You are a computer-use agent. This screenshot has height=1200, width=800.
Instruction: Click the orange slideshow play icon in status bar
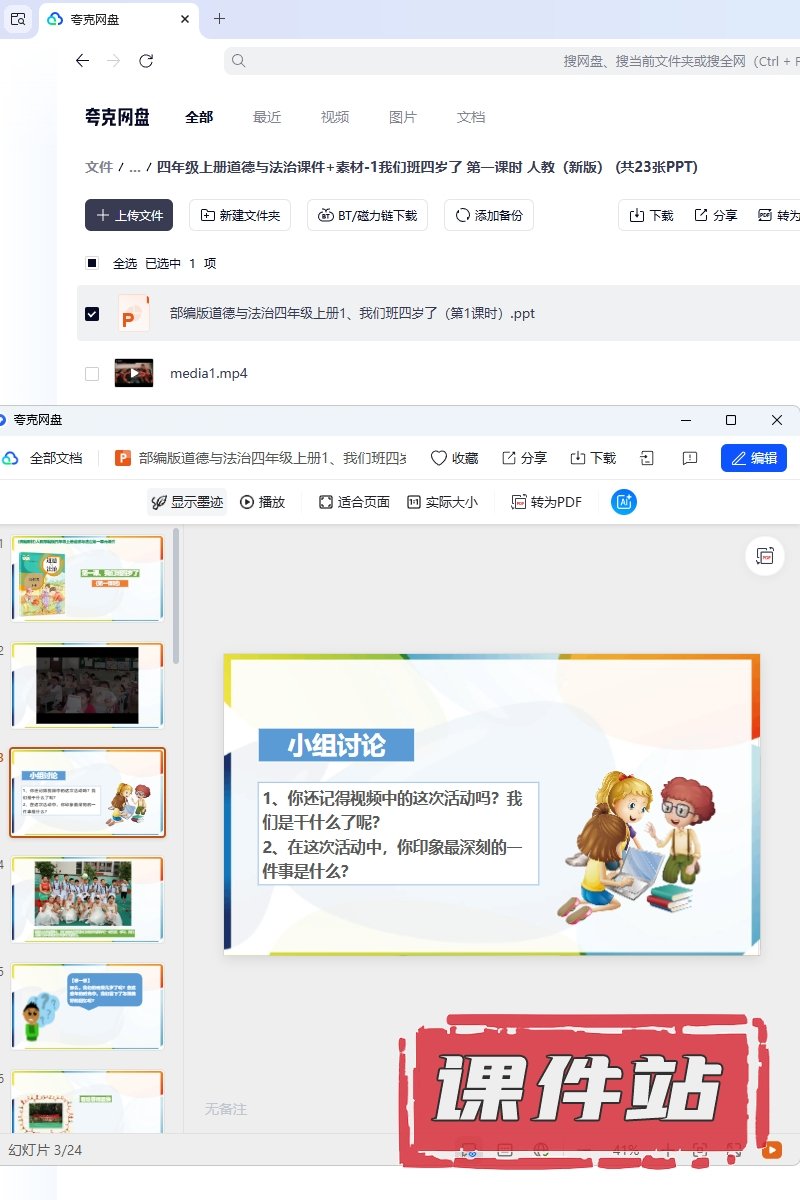point(772,1150)
